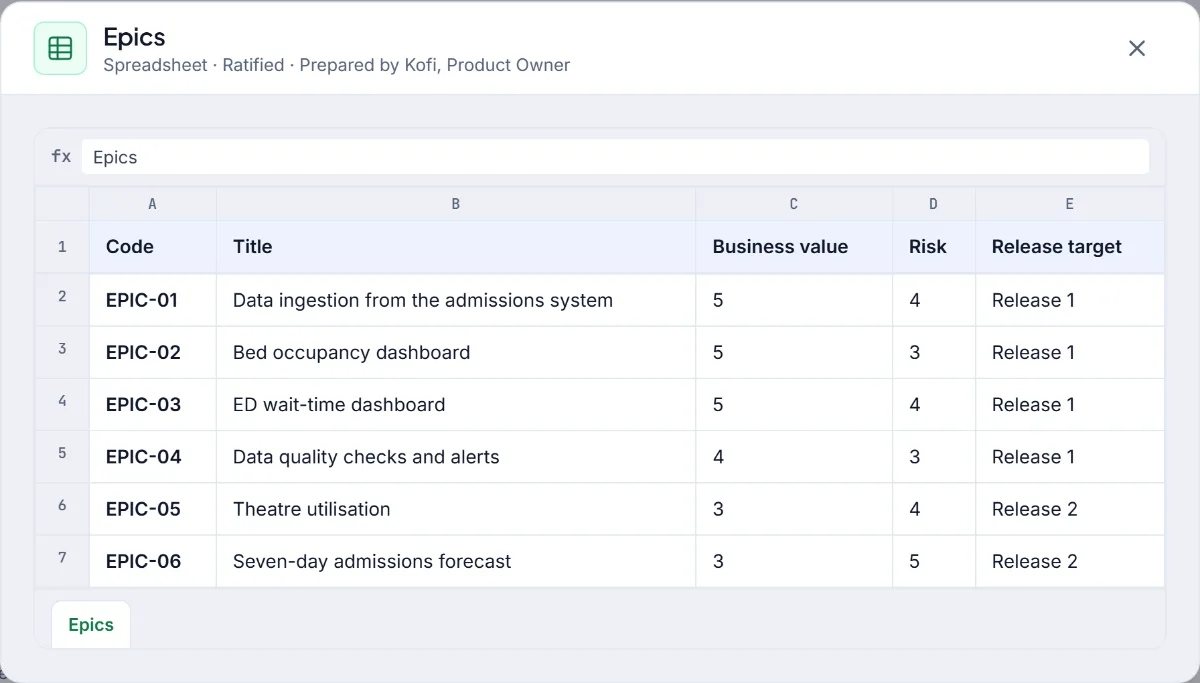This screenshot has height=683, width=1200.
Task: Click the Code header cell
Action: coord(153,247)
